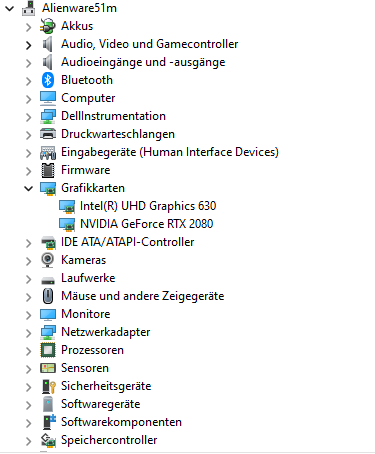Click the Mäuse und andere Zeigegeräte mouse icon
The width and height of the screenshot is (375, 454).
(x=48, y=296)
